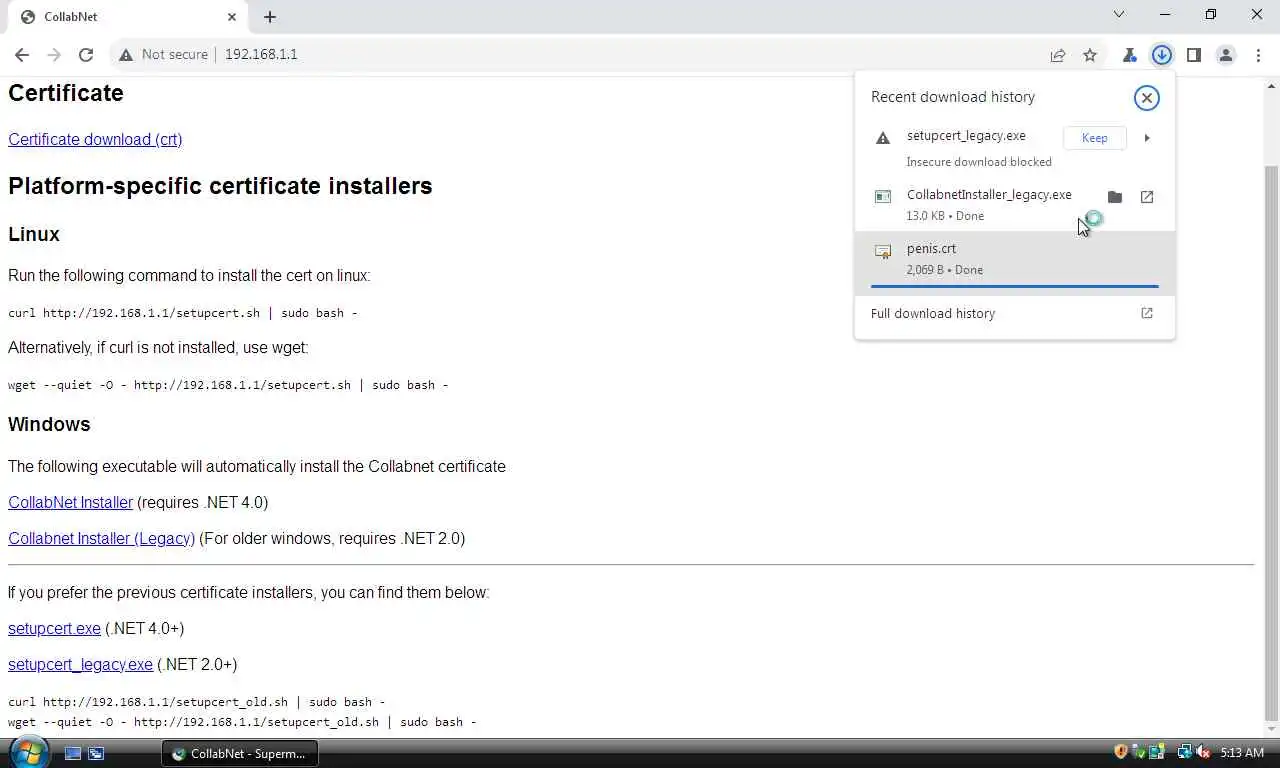Screen dimensions: 1280x768
Task: Click the Not secure warning icon
Action: (126, 55)
